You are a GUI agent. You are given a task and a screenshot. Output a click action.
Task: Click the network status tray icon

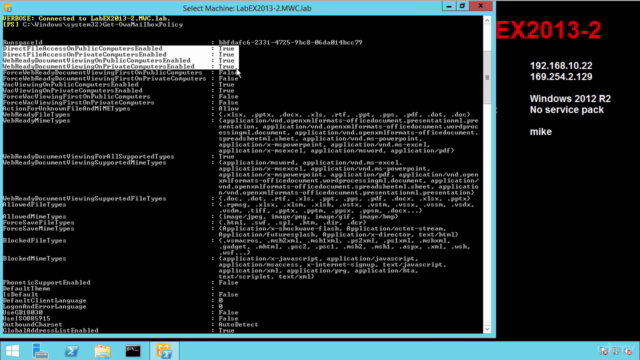point(616,351)
